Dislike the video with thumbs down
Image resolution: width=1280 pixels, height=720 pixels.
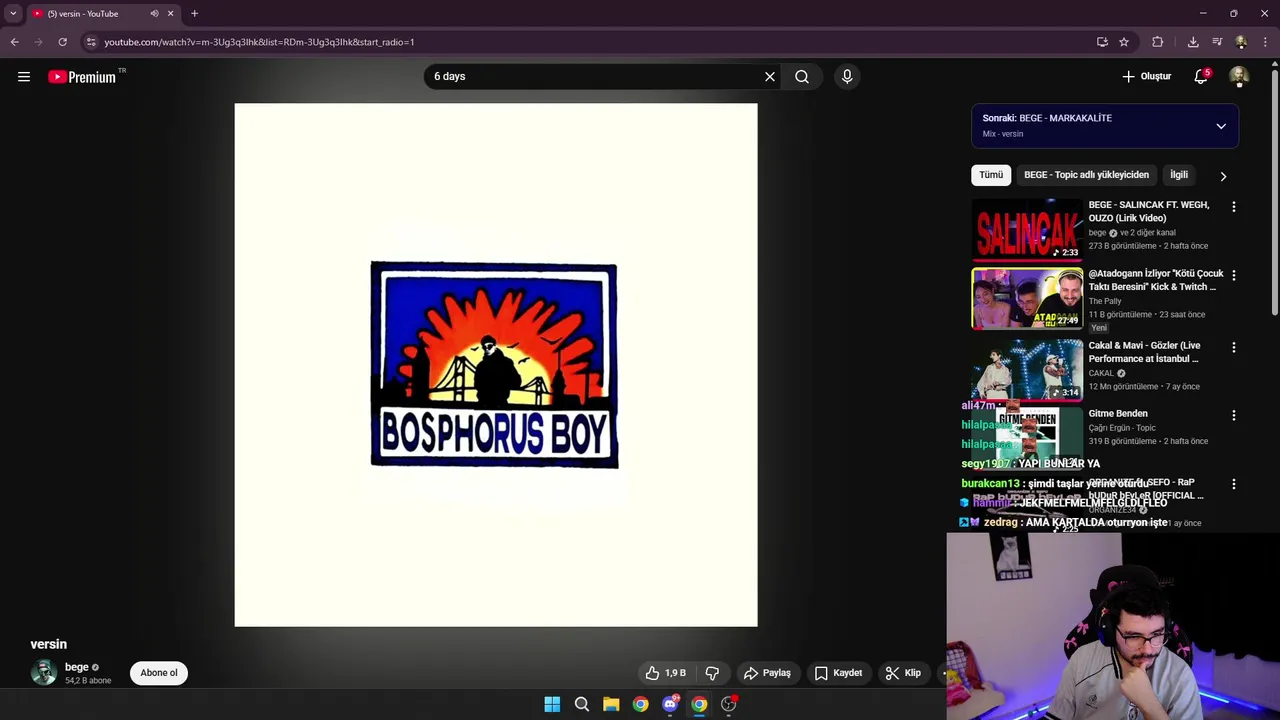(712, 673)
